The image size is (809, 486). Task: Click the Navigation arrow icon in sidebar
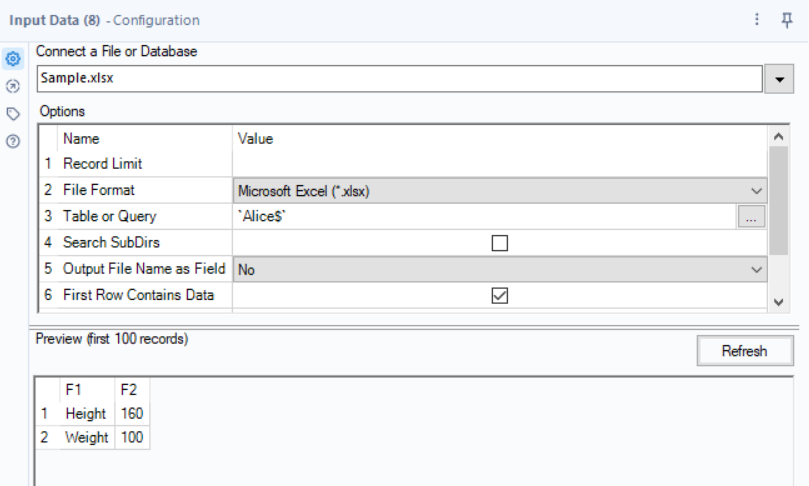[14, 87]
